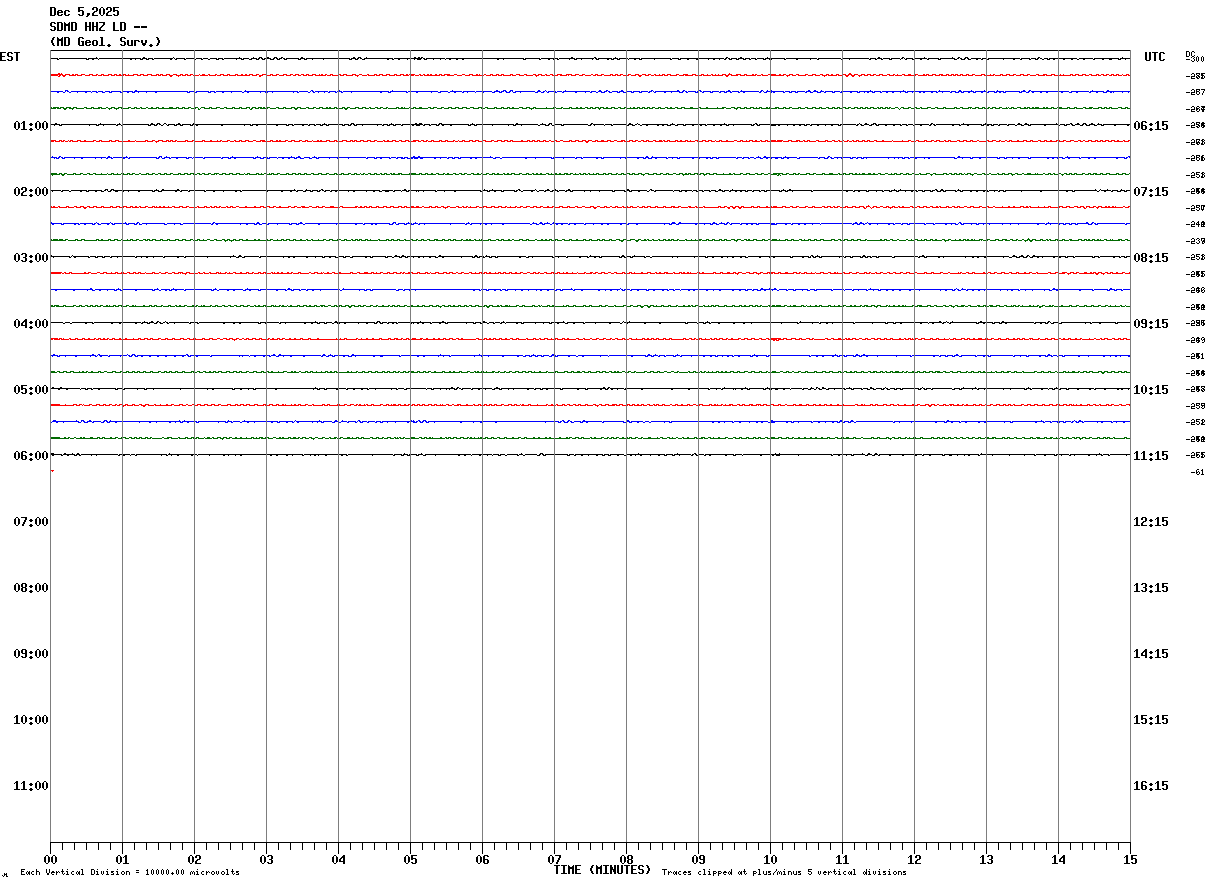Click minute tick label '12' on bottom axis
Image resolution: width=1210 pixels, height=886 pixels.
click(914, 859)
